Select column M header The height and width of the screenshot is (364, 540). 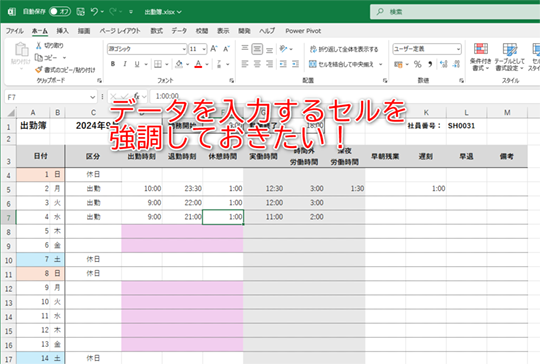507,113
